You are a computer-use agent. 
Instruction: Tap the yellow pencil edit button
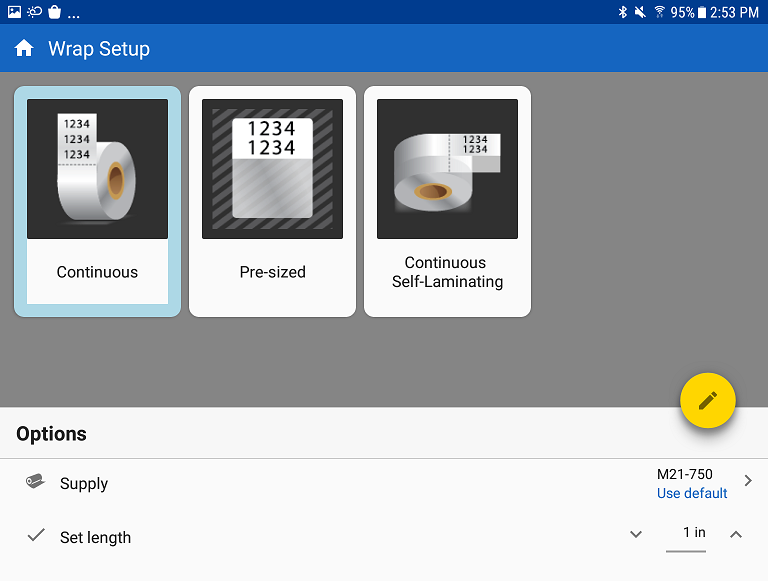(708, 400)
